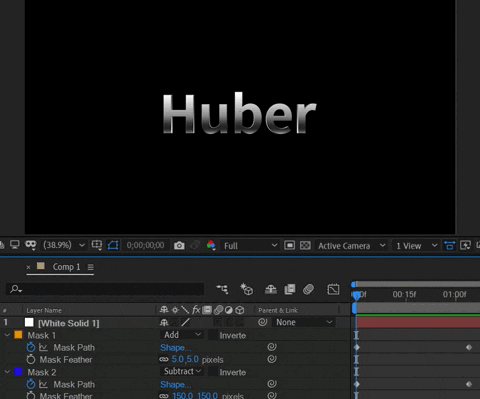Click the Collapse Transformations sun column header
Viewport: 480px width, 399px height.
[x=175, y=310]
